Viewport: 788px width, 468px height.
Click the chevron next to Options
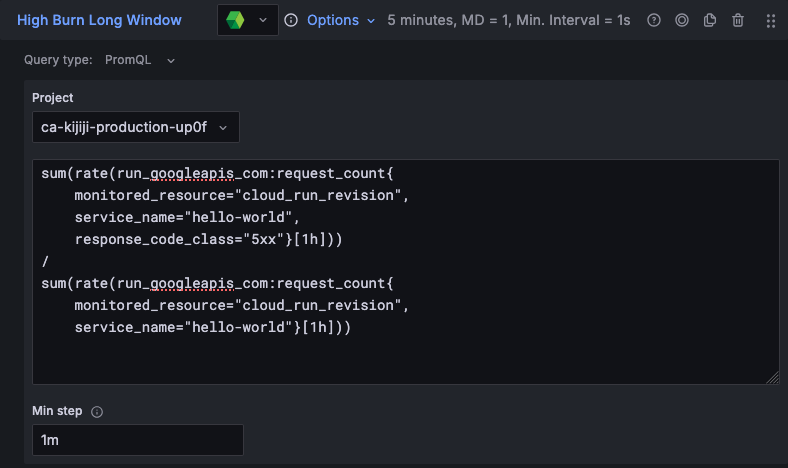tap(371, 20)
